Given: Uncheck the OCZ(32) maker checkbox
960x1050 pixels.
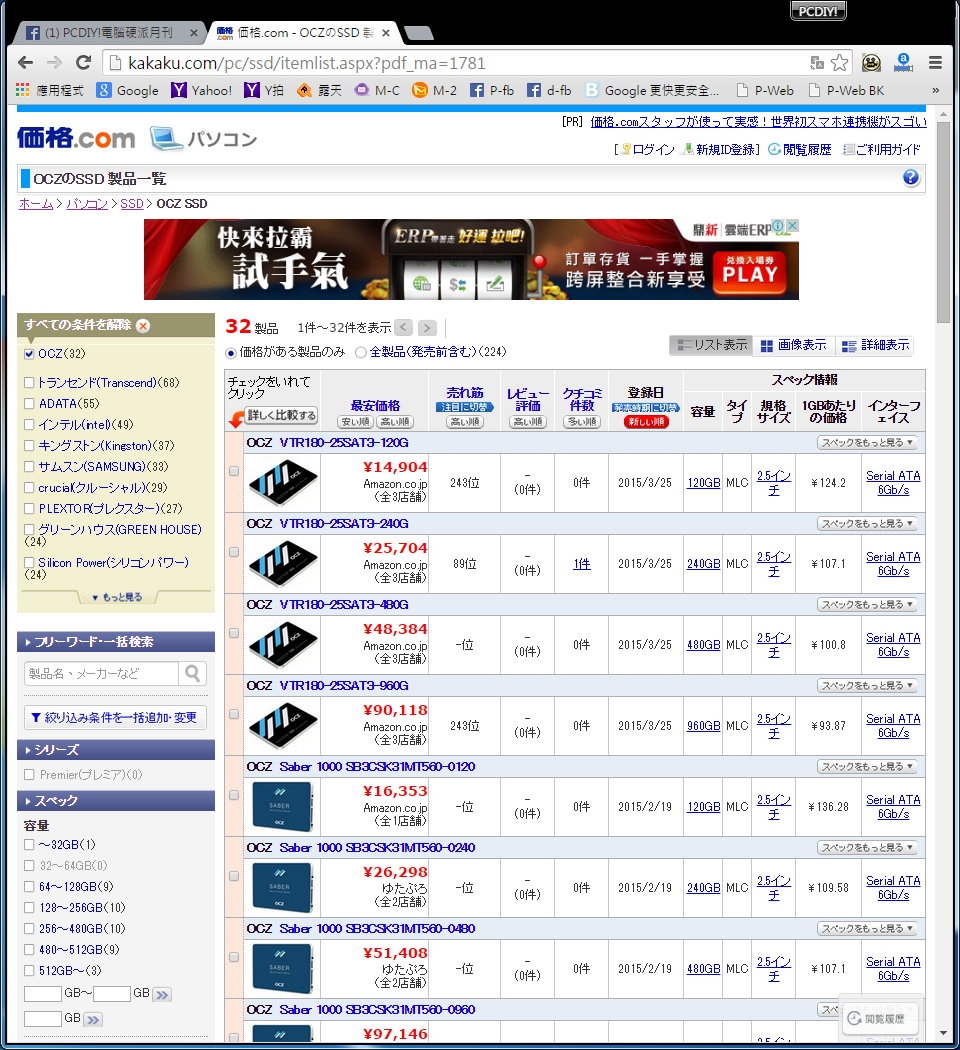Looking at the screenshot, I should click(29, 354).
